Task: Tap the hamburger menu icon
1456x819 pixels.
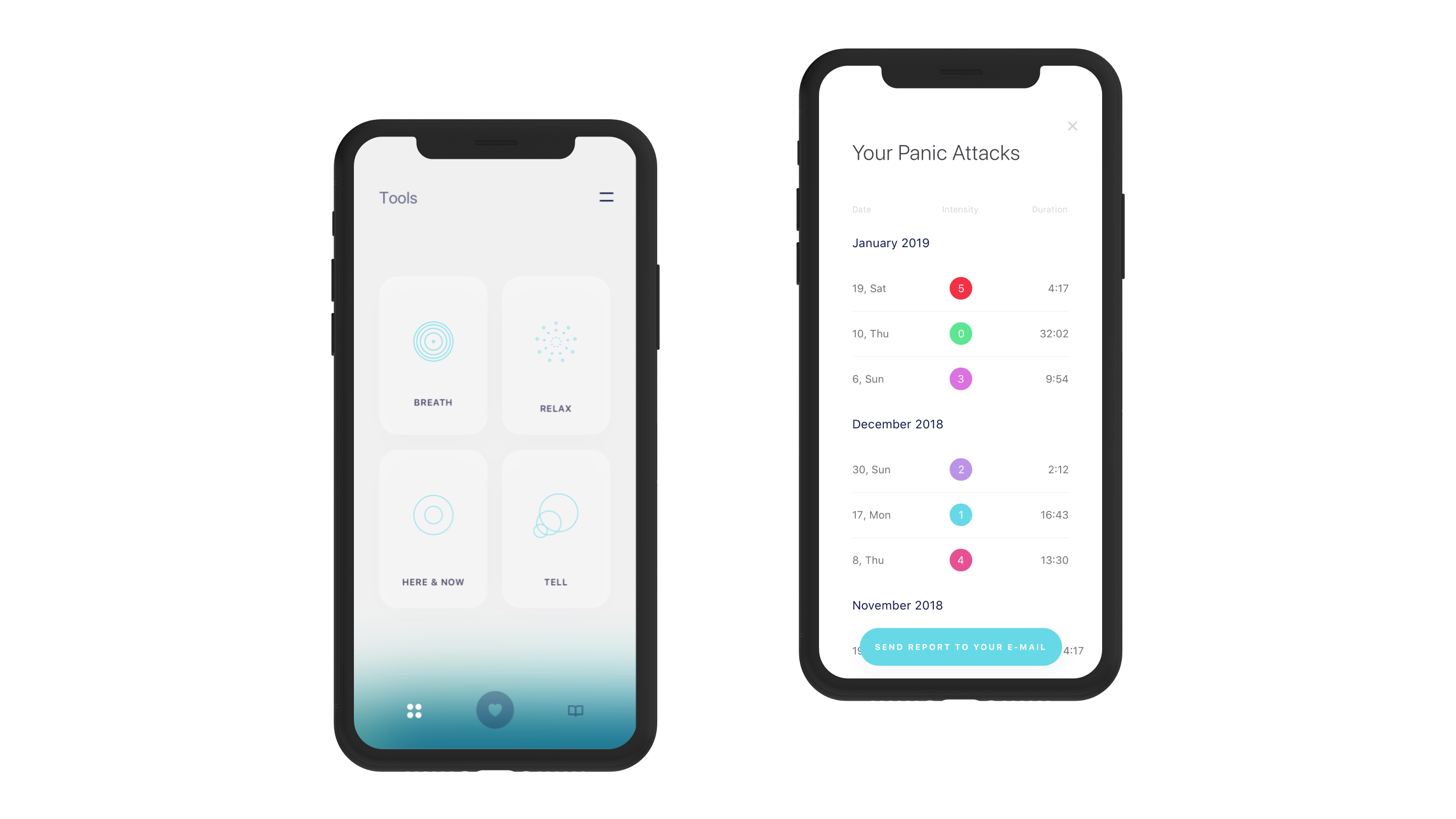Action: click(606, 197)
